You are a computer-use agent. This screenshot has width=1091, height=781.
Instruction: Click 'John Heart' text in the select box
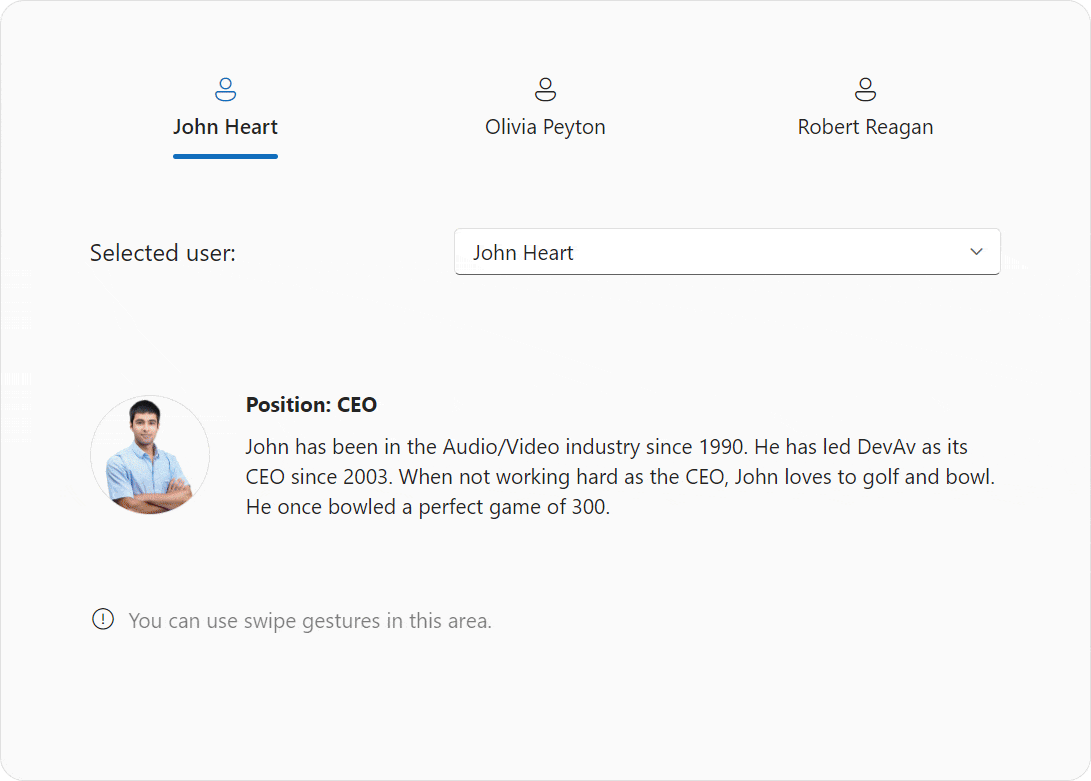pyautogui.click(x=523, y=253)
